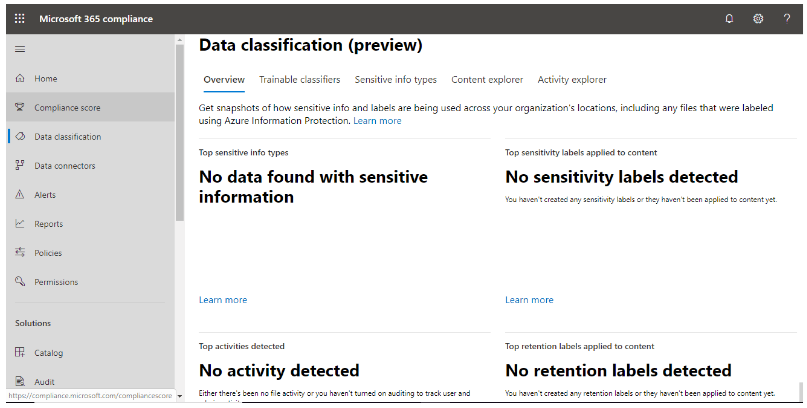Click the Data connectors icon
The width and height of the screenshot is (807, 408).
(20, 165)
